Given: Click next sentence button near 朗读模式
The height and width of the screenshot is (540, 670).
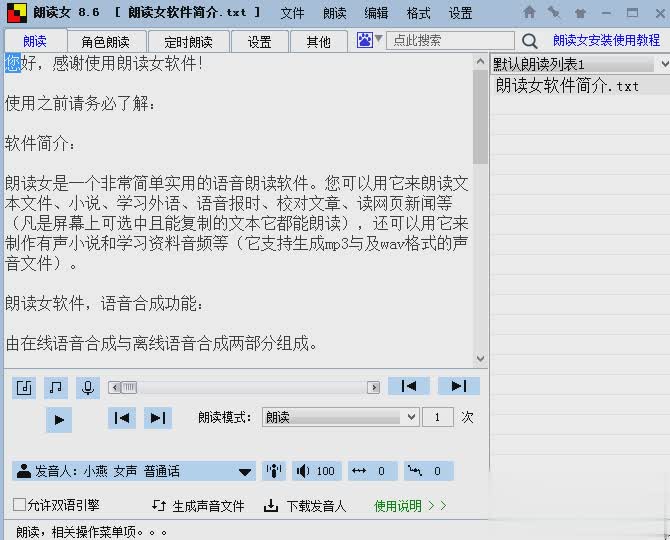Looking at the screenshot, I should click(158, 418).
